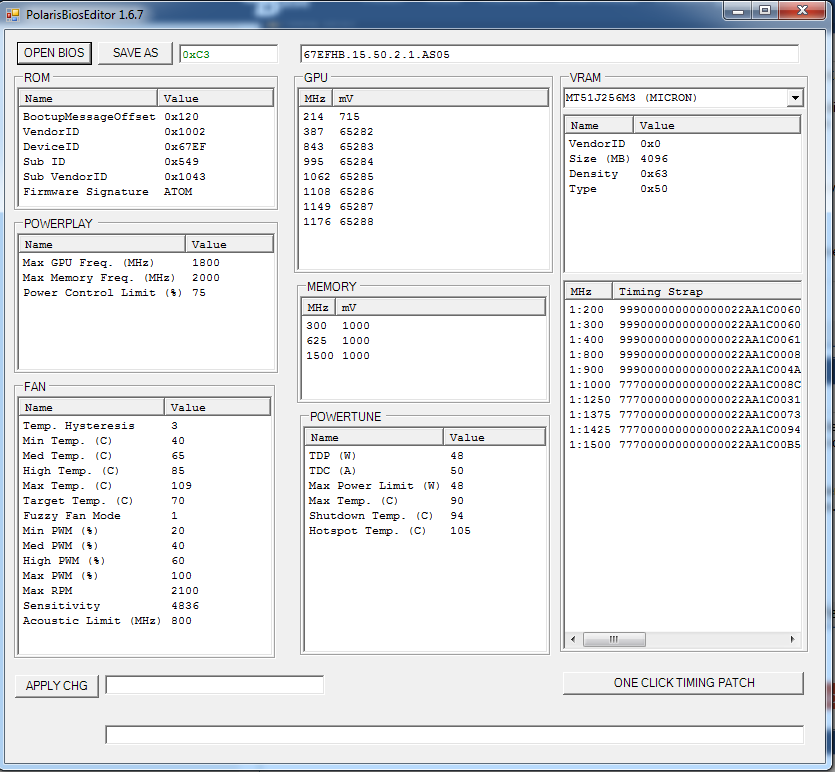Select the GPU 214 MHz row
The height and width of the screenshot is (772, 835).
(424, 117)
